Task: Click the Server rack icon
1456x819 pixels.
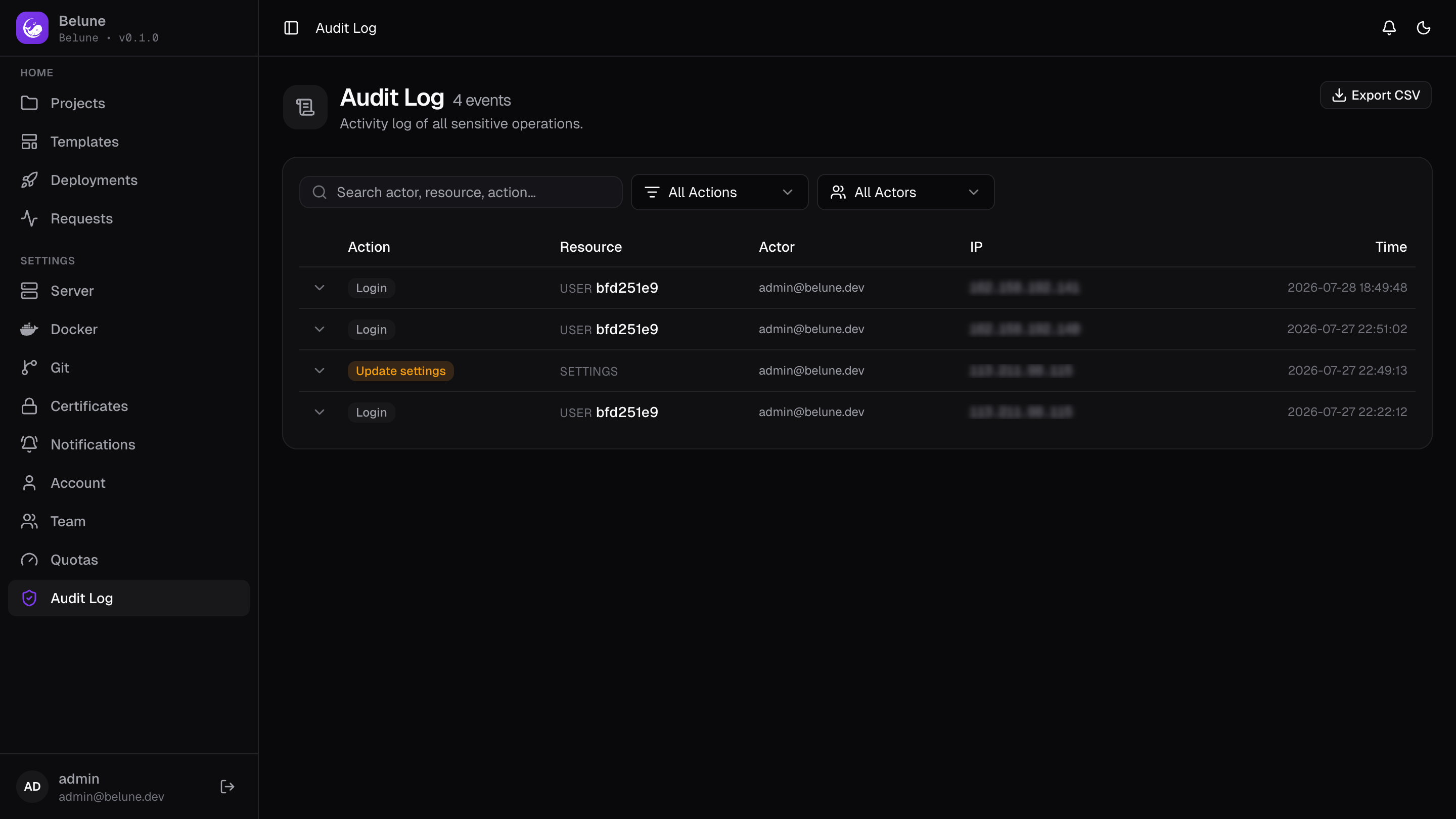Action: pos(29,291)
